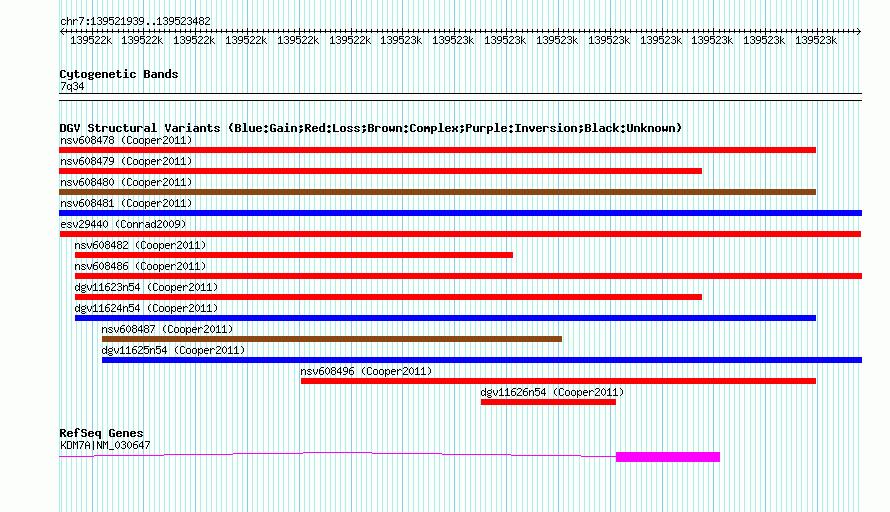Image resolution: width=890 pixels, height=512 pixels.
Task: Select the red bar for esv29440
Action: [460, 234]
